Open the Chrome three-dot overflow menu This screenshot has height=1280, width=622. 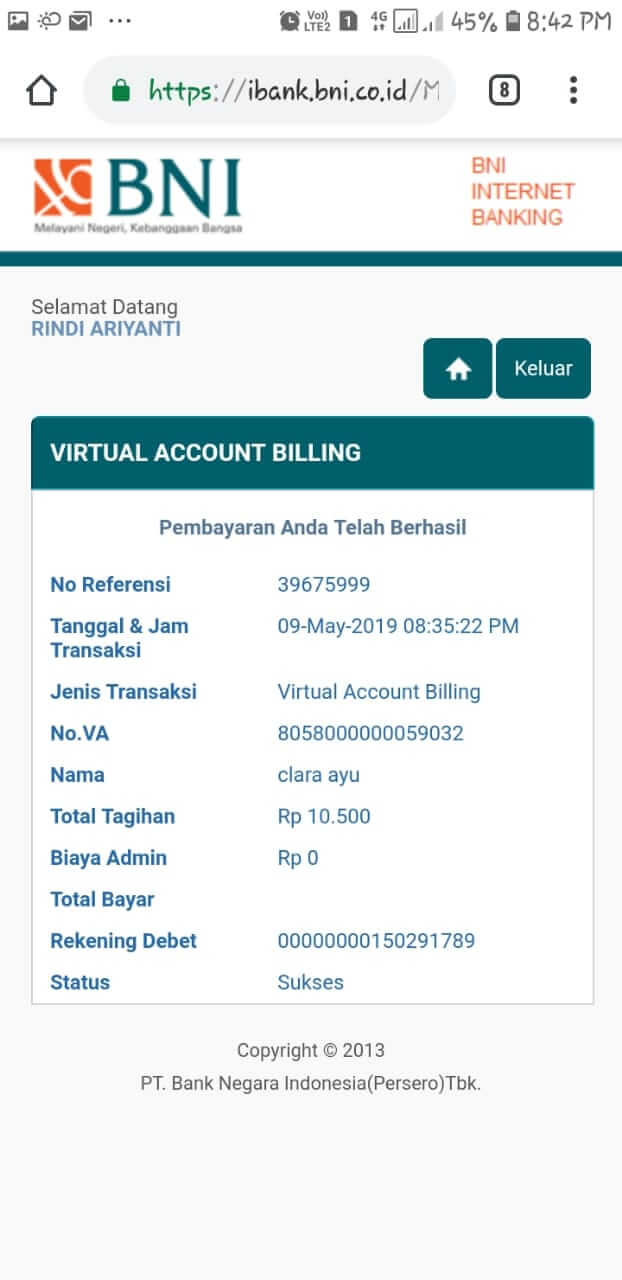[573, 91]
